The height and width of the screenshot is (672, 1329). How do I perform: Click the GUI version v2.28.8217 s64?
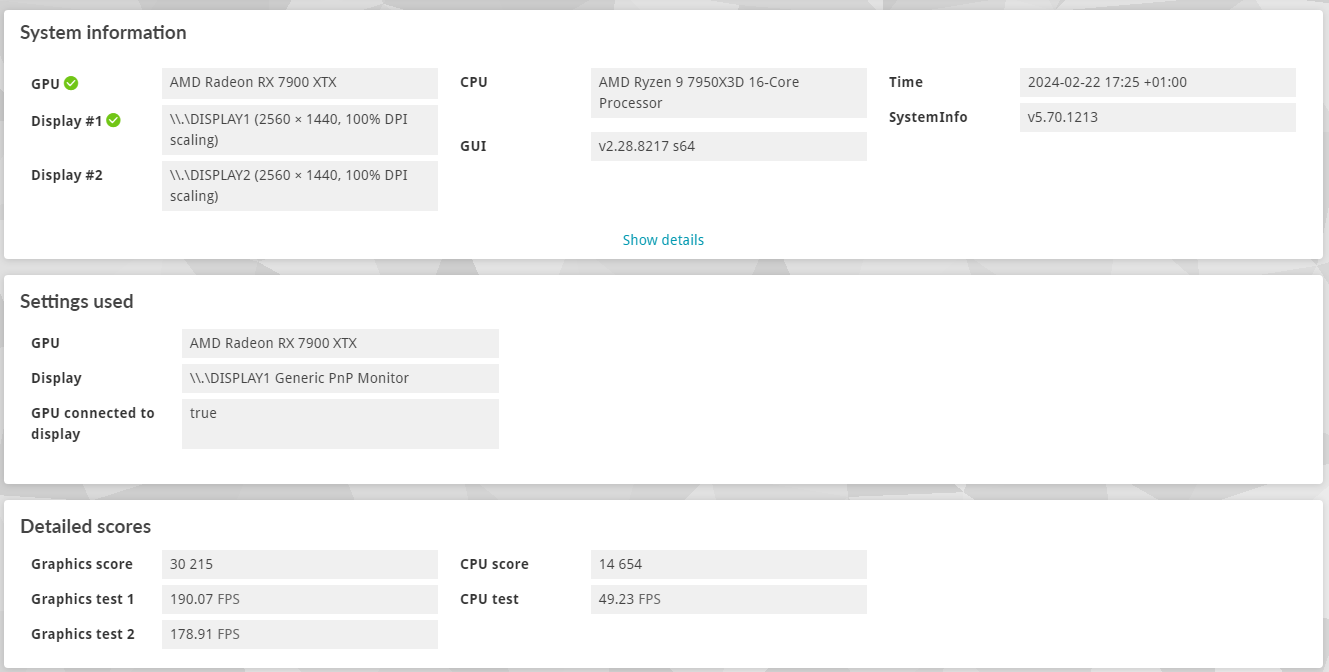point(729,146)
